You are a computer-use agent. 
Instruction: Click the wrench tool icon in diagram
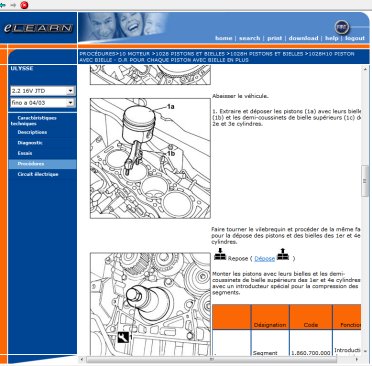(123, 337)
